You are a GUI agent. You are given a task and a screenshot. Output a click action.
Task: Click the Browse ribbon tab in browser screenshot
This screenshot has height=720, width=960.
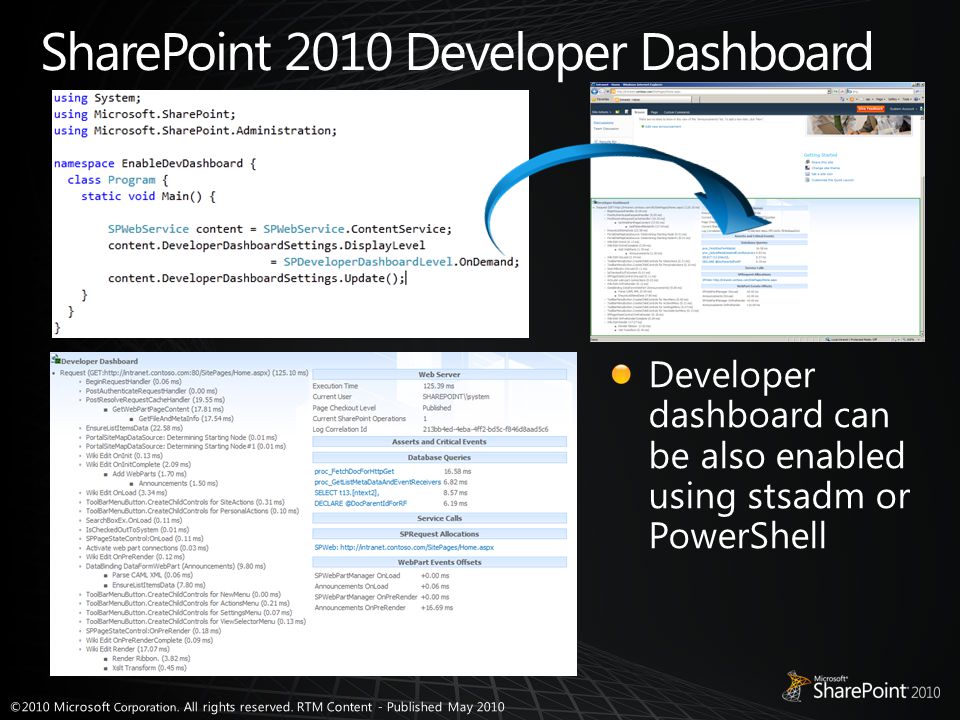click(x=639, y=112)
